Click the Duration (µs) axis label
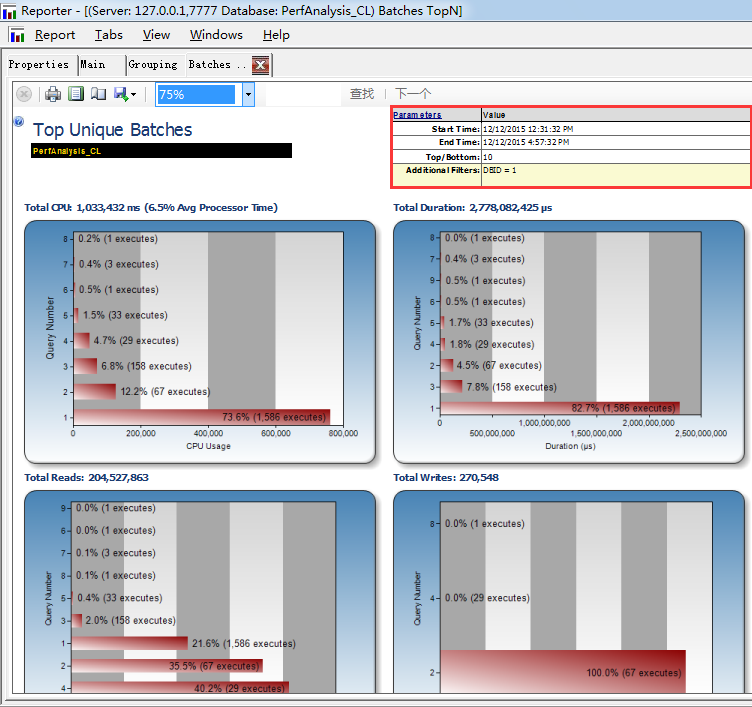The image size is (752, 707). pos(570,446)
